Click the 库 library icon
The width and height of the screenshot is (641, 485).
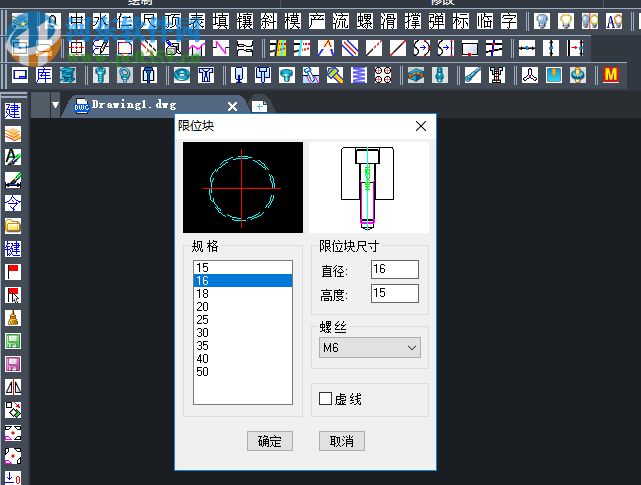tap(44, 75)
